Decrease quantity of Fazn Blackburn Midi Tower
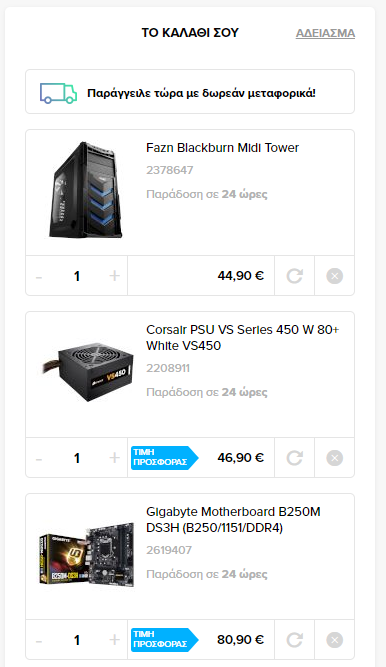This screenshot has width=386, height=667. 39,277
